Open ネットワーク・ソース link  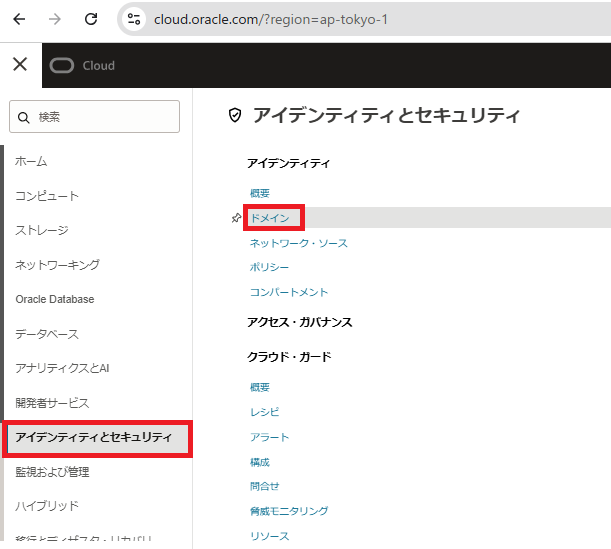point(298,243)
